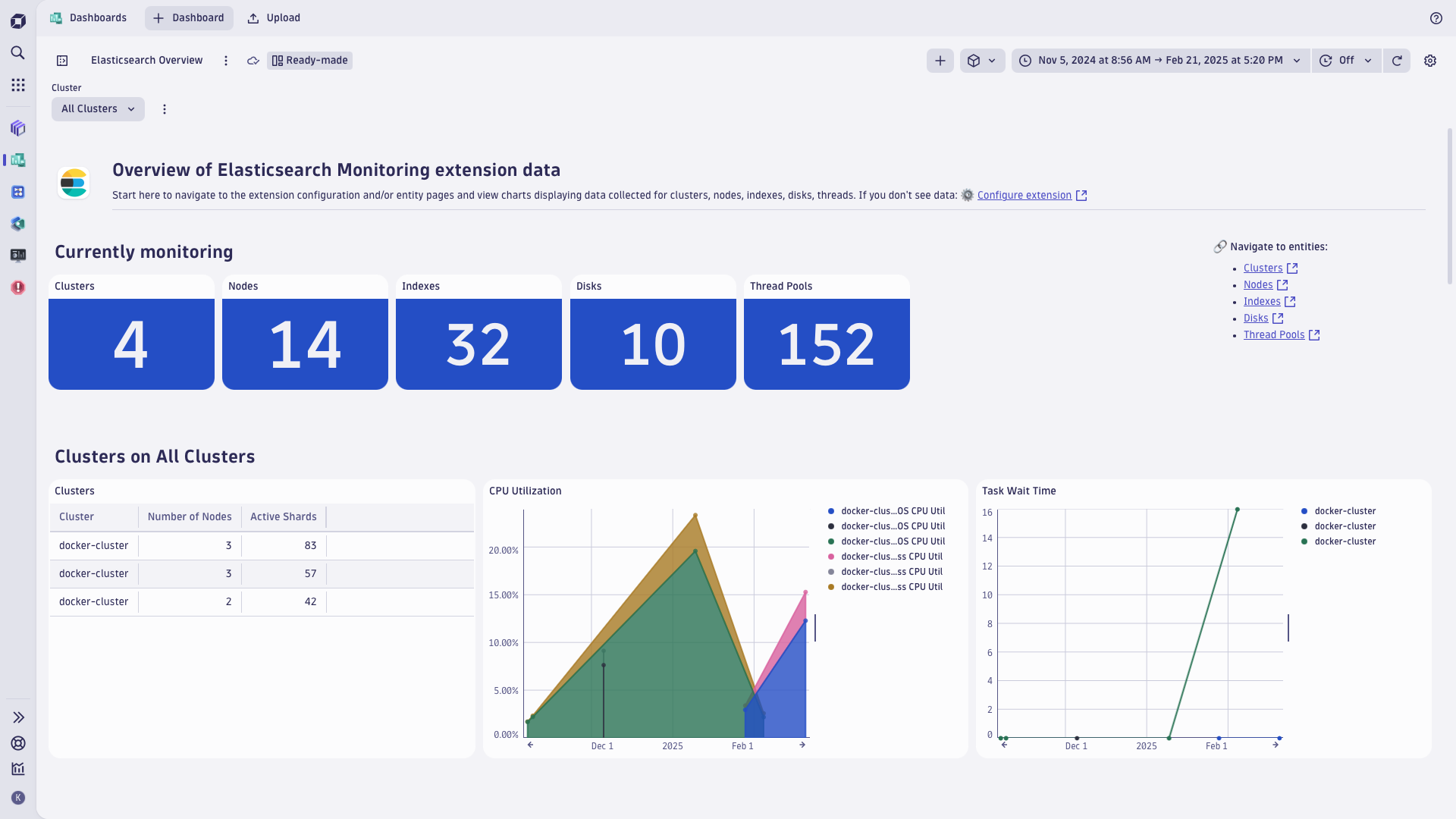Select the docker-cluster row with 83 shards
Screen dimensions: 1456x819
click(262, 546)
